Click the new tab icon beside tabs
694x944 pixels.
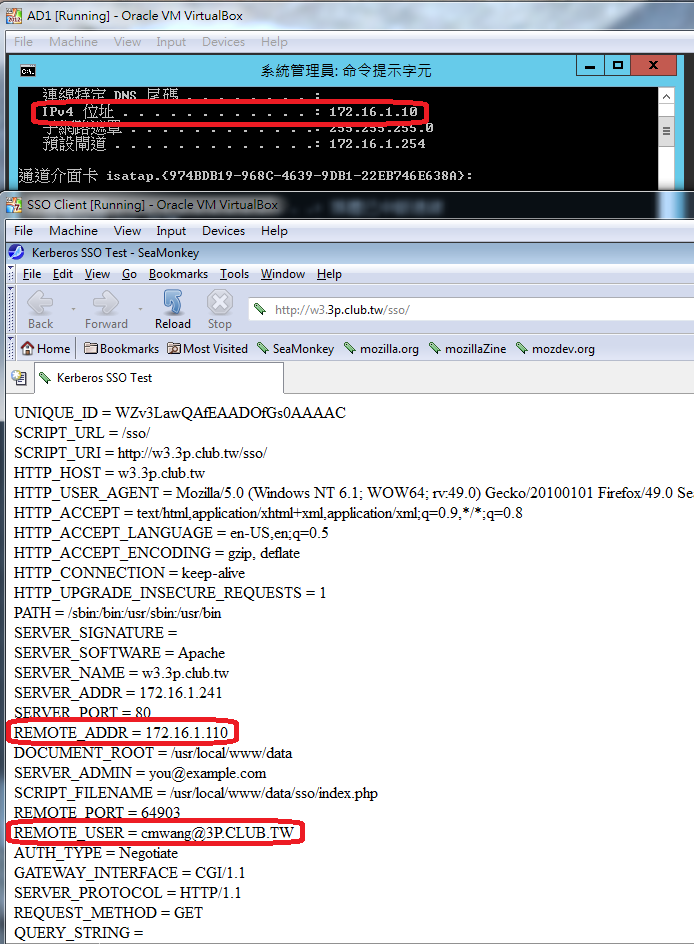tap(19, 377)
